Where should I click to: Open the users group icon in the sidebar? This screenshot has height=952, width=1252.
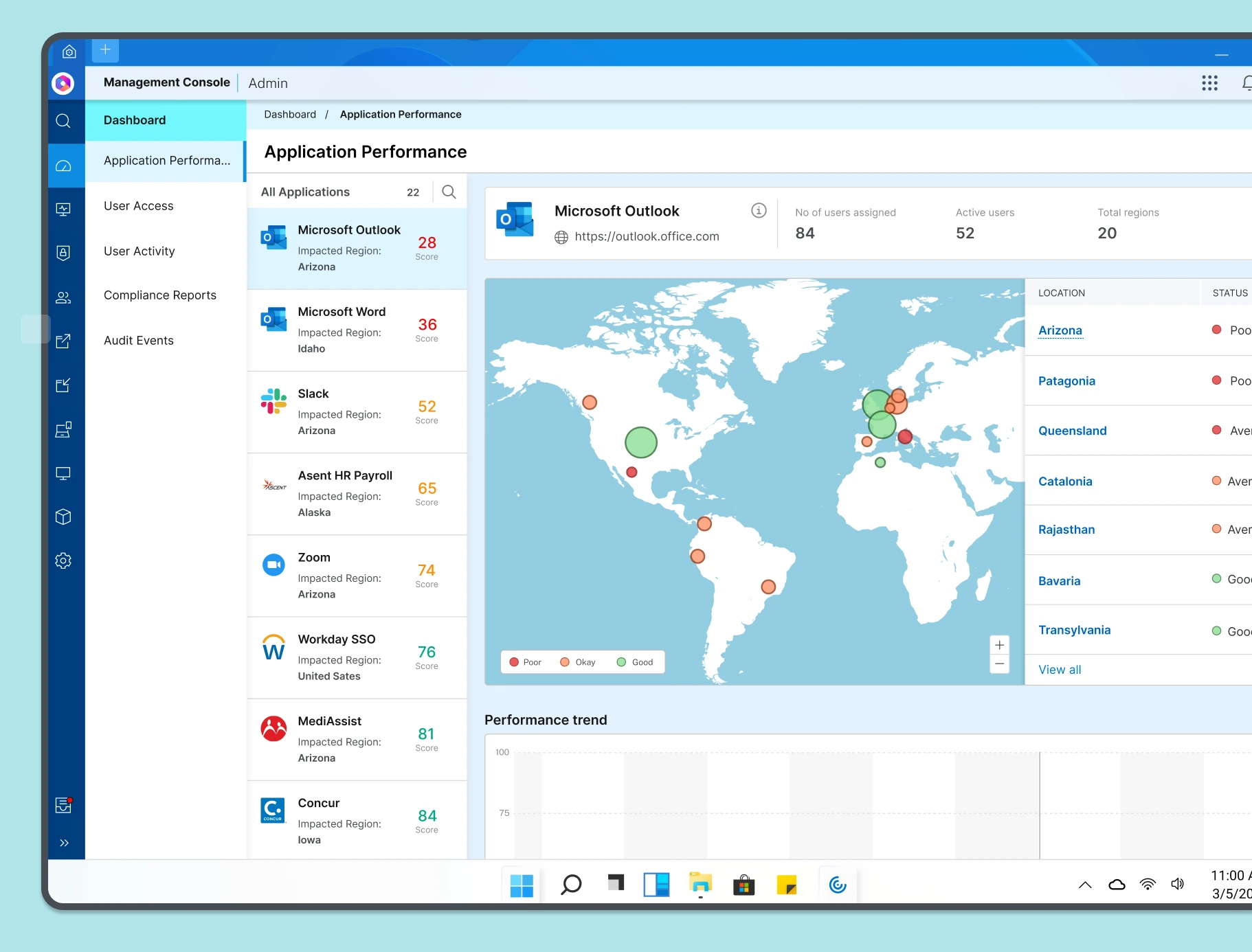63,297
